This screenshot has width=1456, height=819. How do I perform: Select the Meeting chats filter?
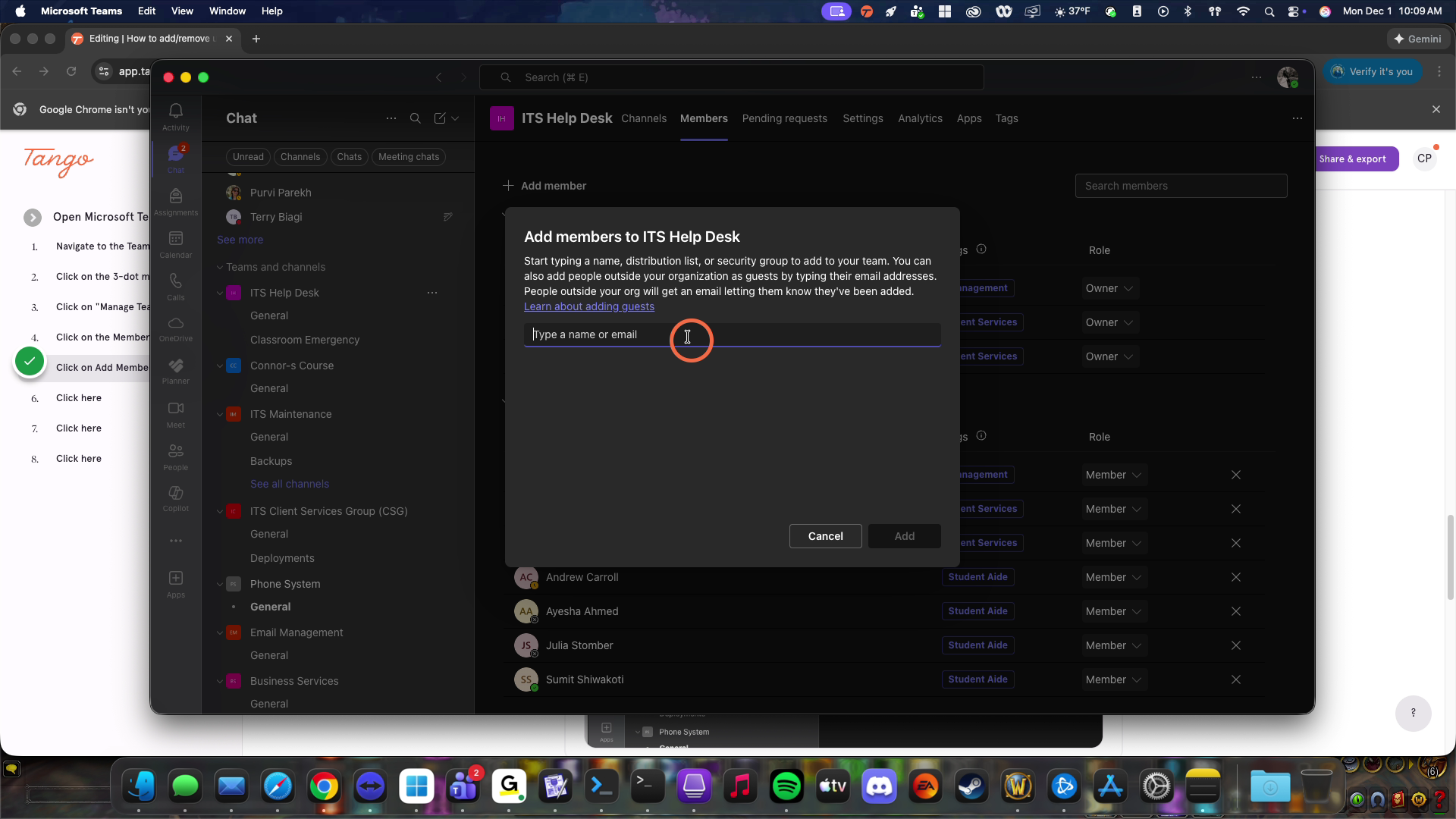(409, 157)
